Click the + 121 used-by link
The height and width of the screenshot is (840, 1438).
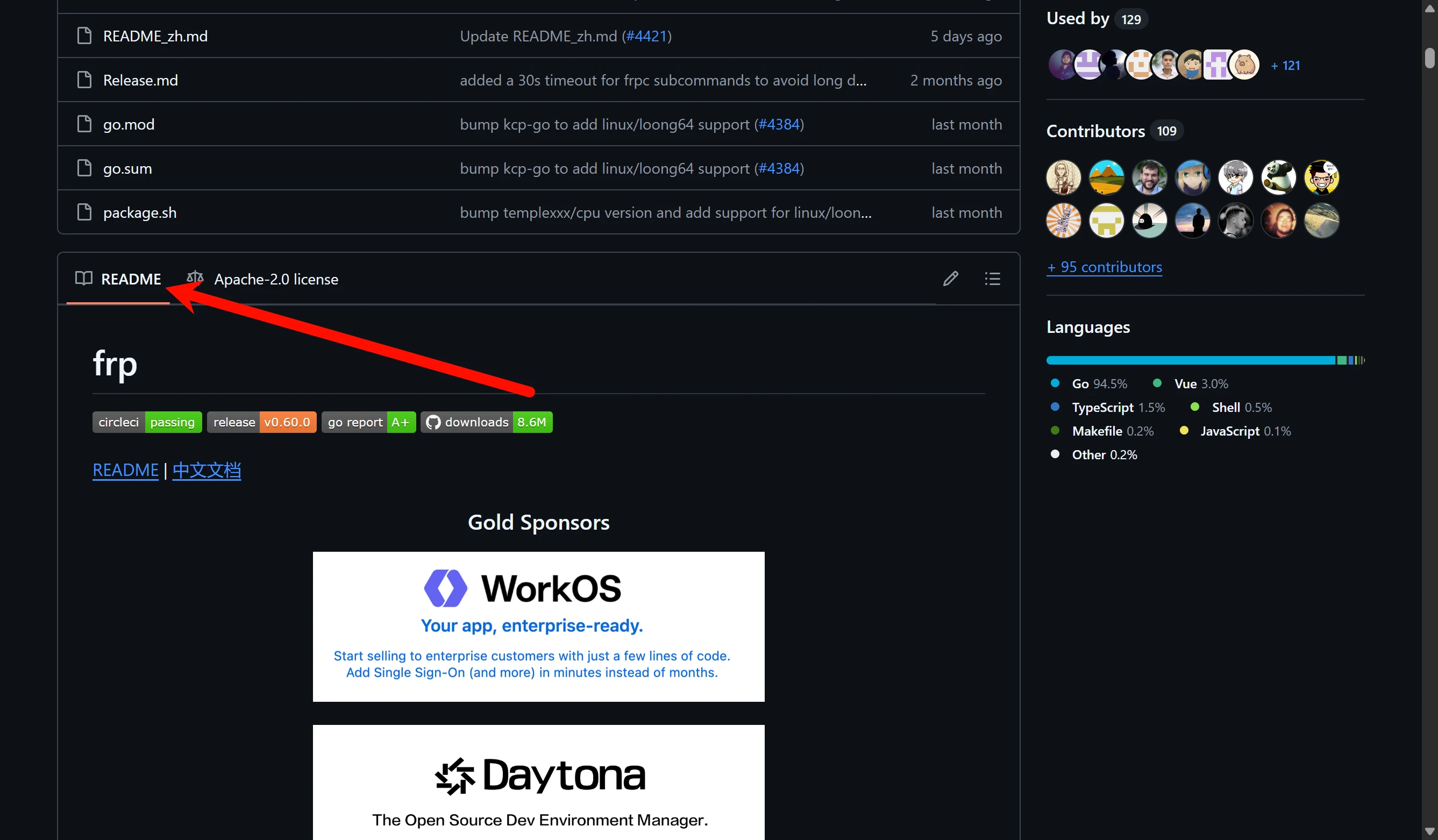(1285, 66)
